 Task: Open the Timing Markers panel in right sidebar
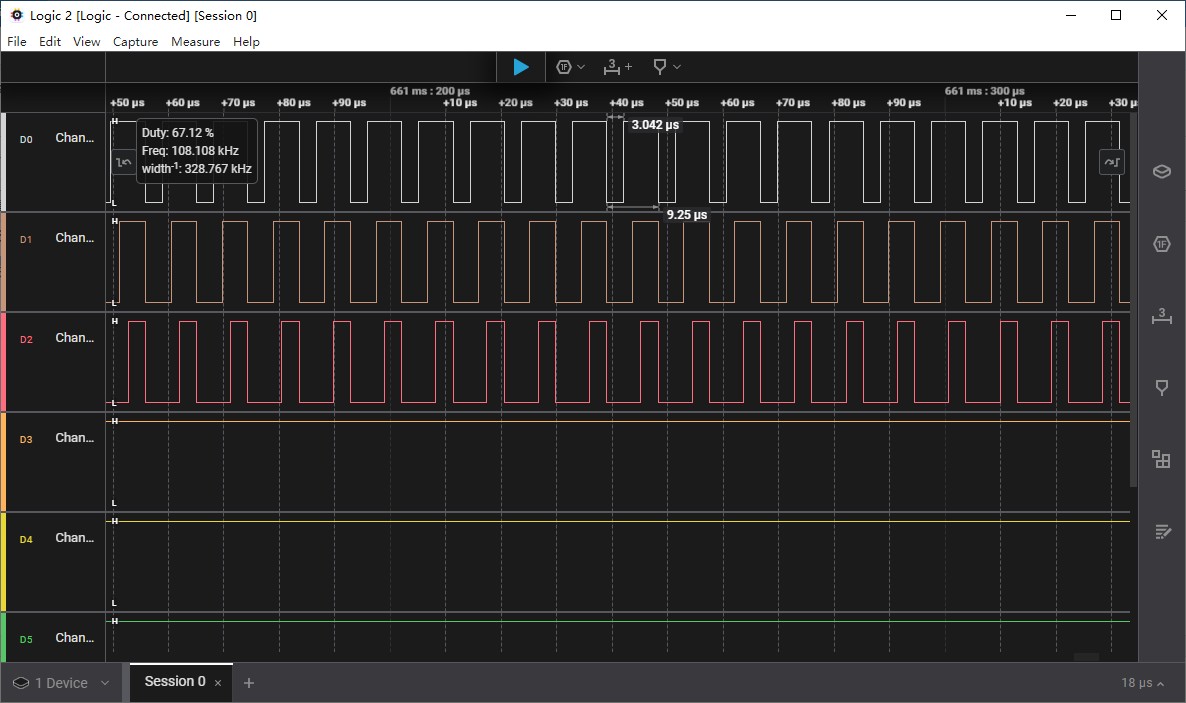pyautogui.click(x=1161, y=388)
